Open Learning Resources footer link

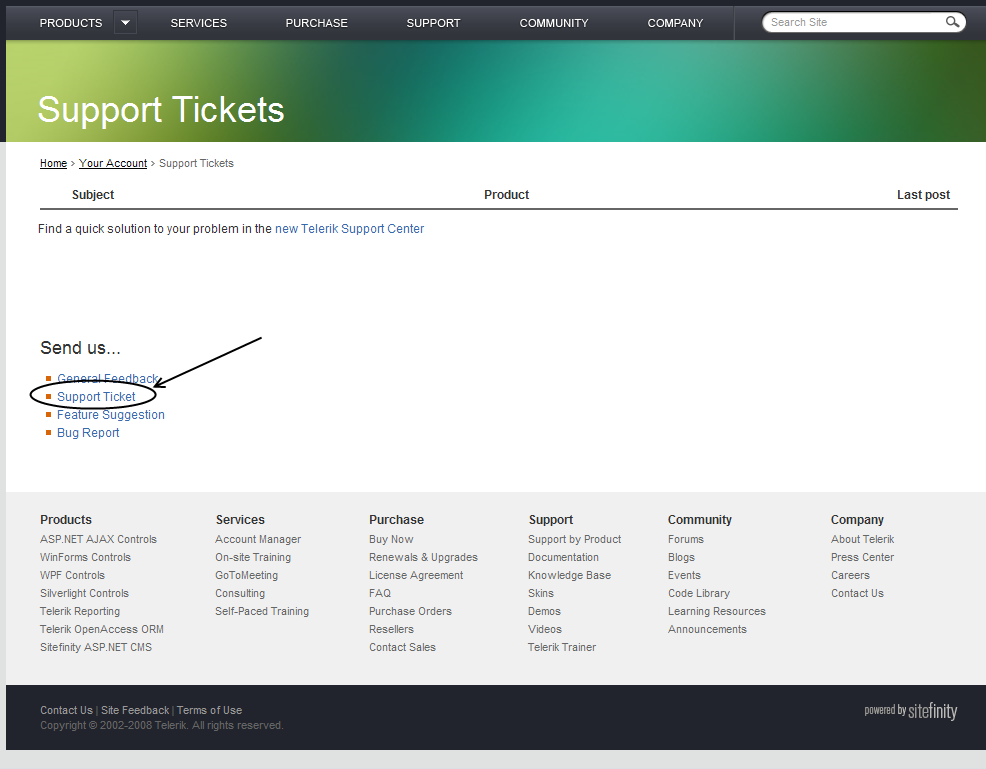[x=717, y=611]
